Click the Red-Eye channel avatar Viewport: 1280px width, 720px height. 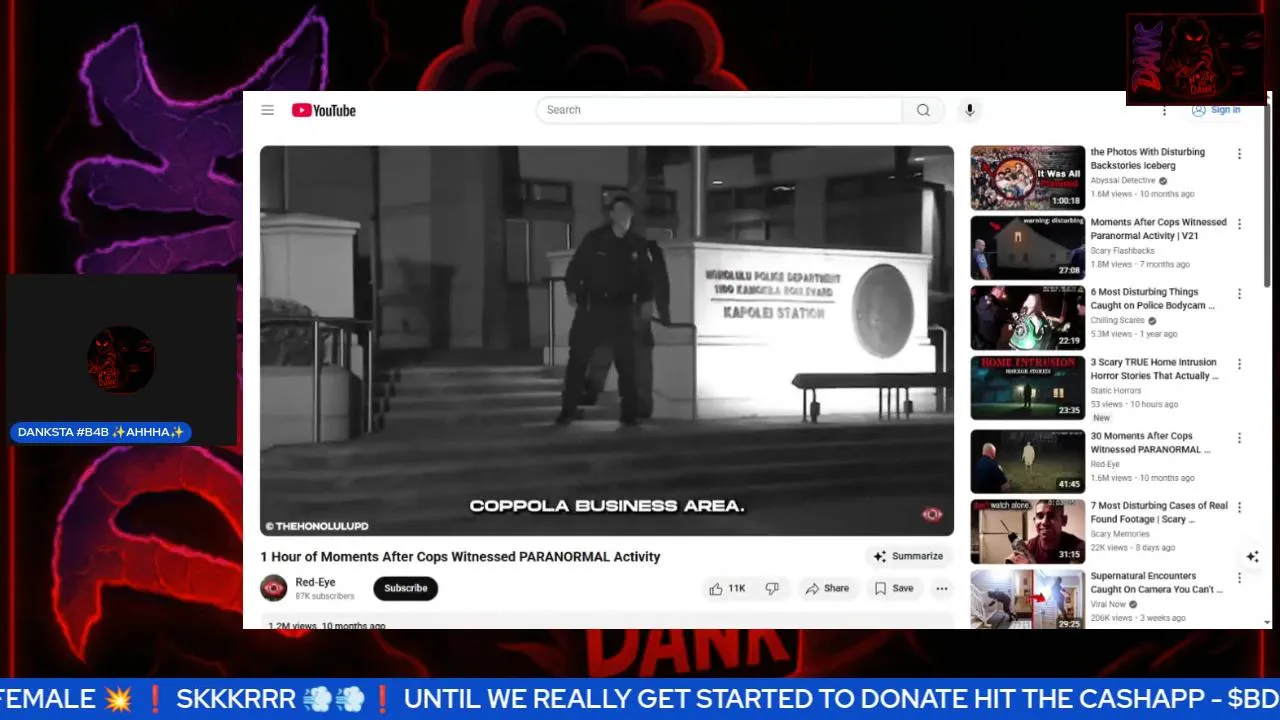(x=274, y=588)
